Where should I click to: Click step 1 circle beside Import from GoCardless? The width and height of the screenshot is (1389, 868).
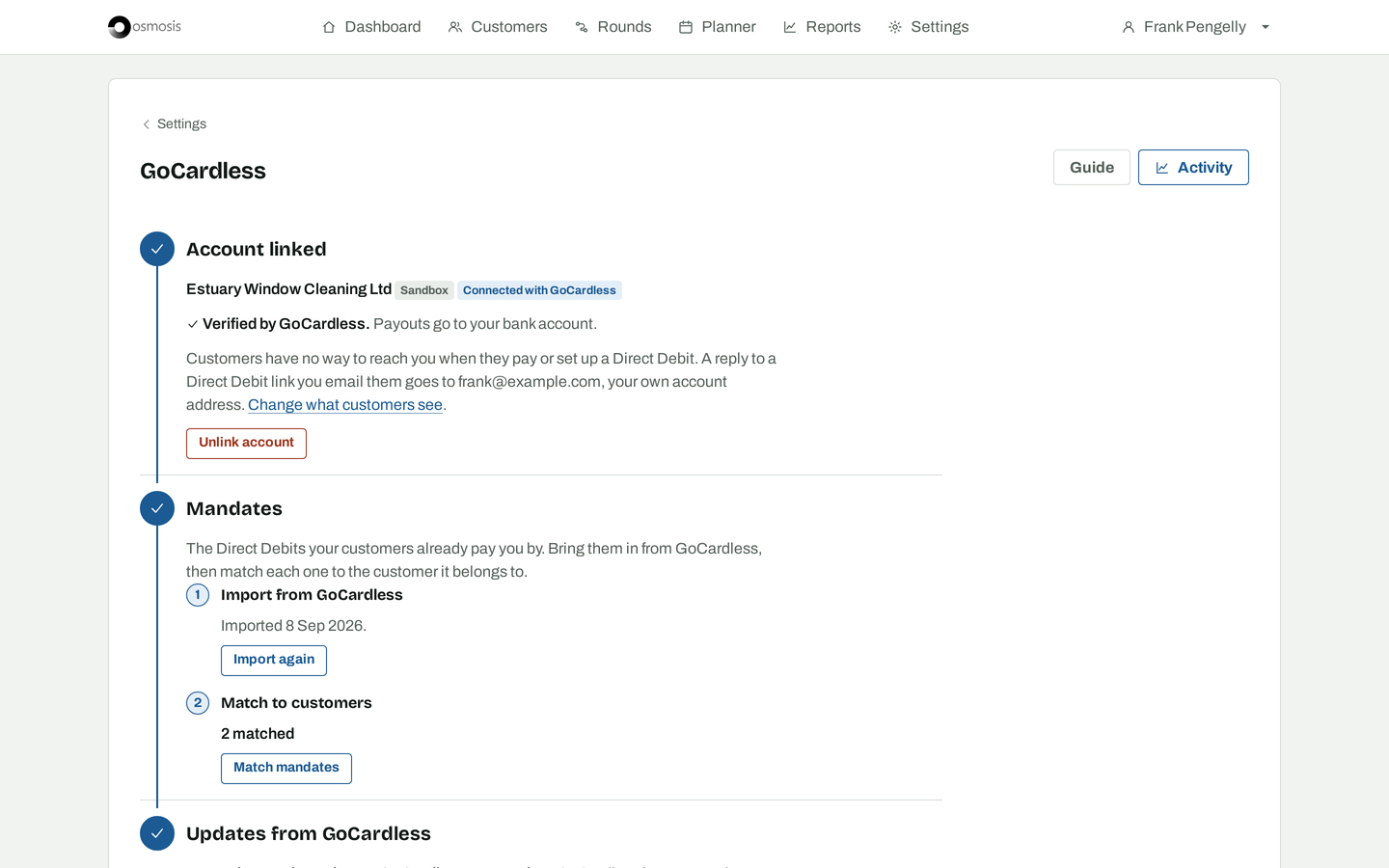click(x=198, y=595)
